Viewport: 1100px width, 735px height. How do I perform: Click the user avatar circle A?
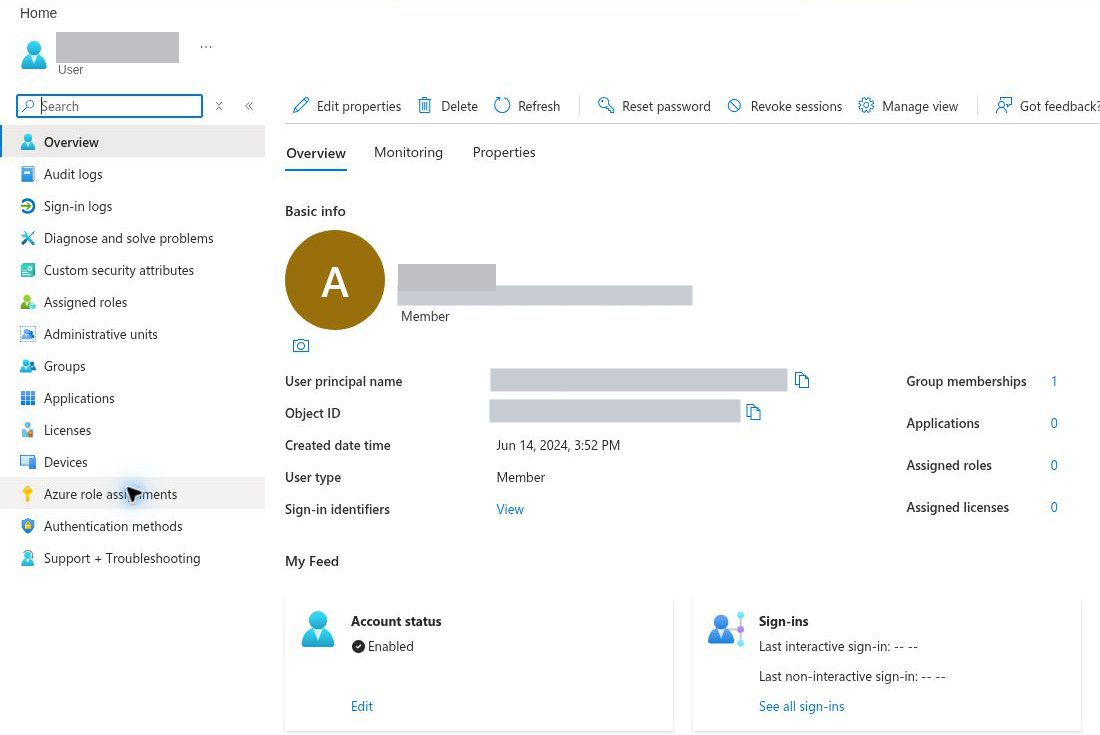point(335,280)
